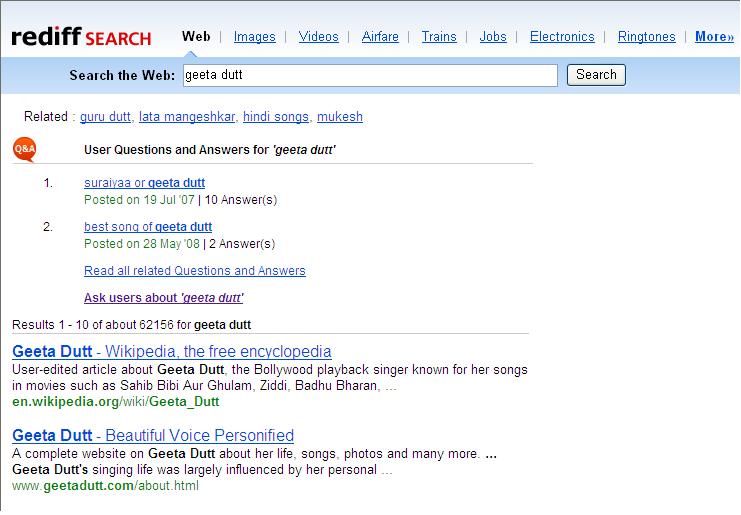Open related search 'hindi songs'
Viewport: 741px width, 515px height.
276,116
